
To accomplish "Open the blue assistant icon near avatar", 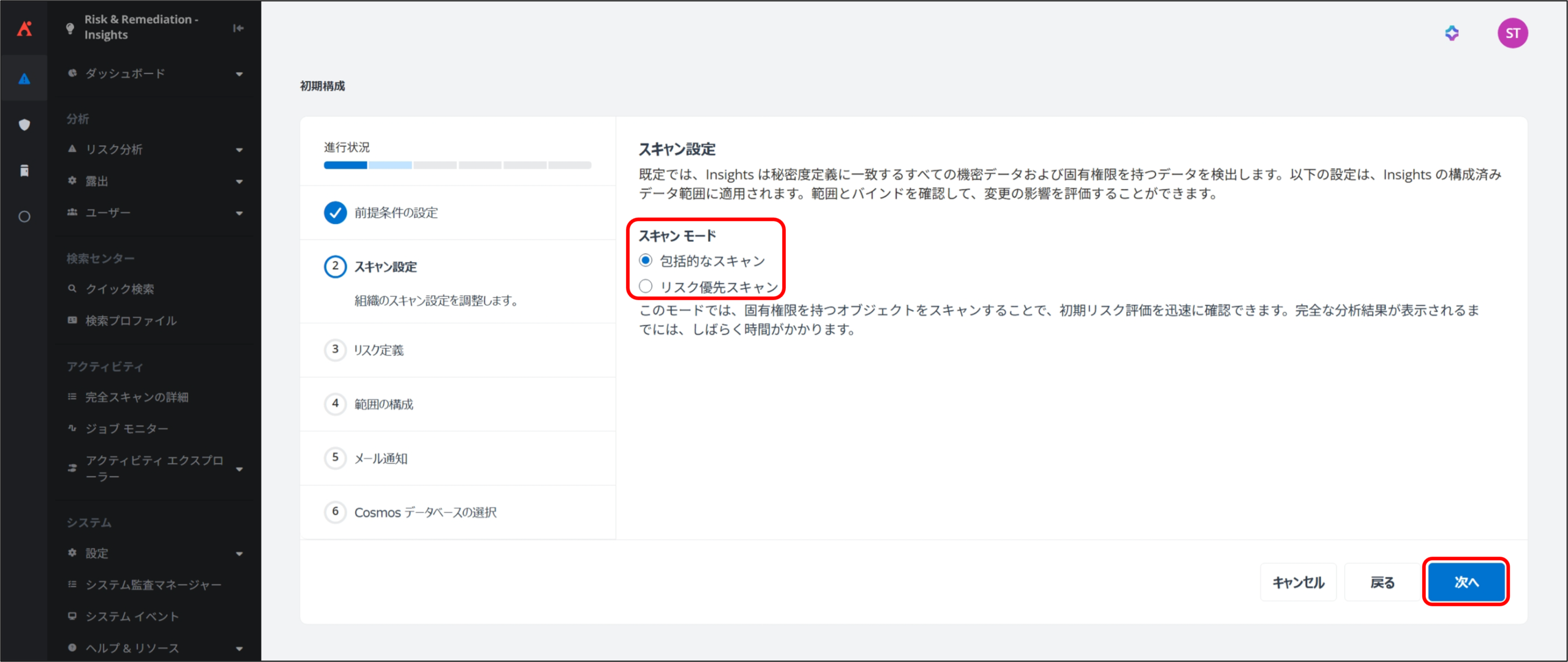I will click(x=1452, y=33).
